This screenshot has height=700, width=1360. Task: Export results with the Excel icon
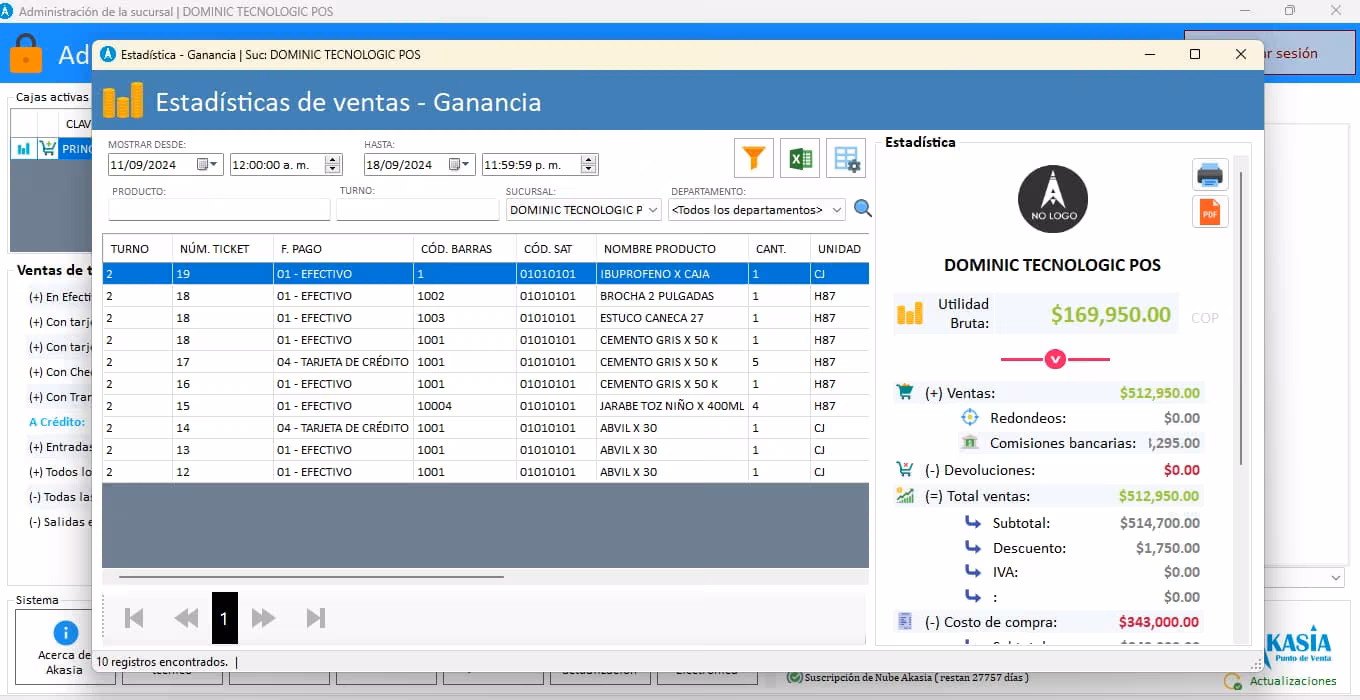[x=800, y=158]
